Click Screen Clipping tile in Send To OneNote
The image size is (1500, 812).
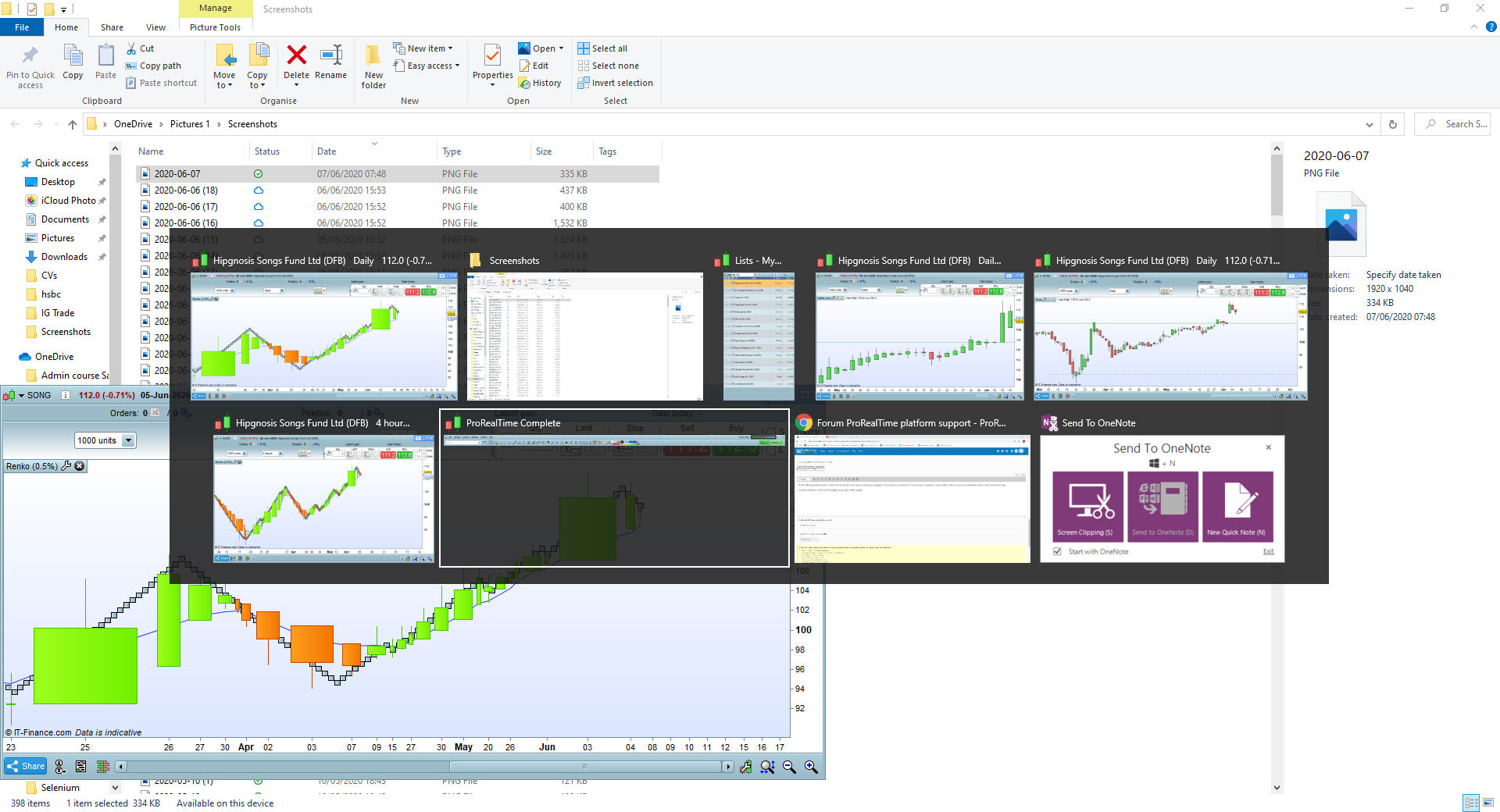point(1087,506)
